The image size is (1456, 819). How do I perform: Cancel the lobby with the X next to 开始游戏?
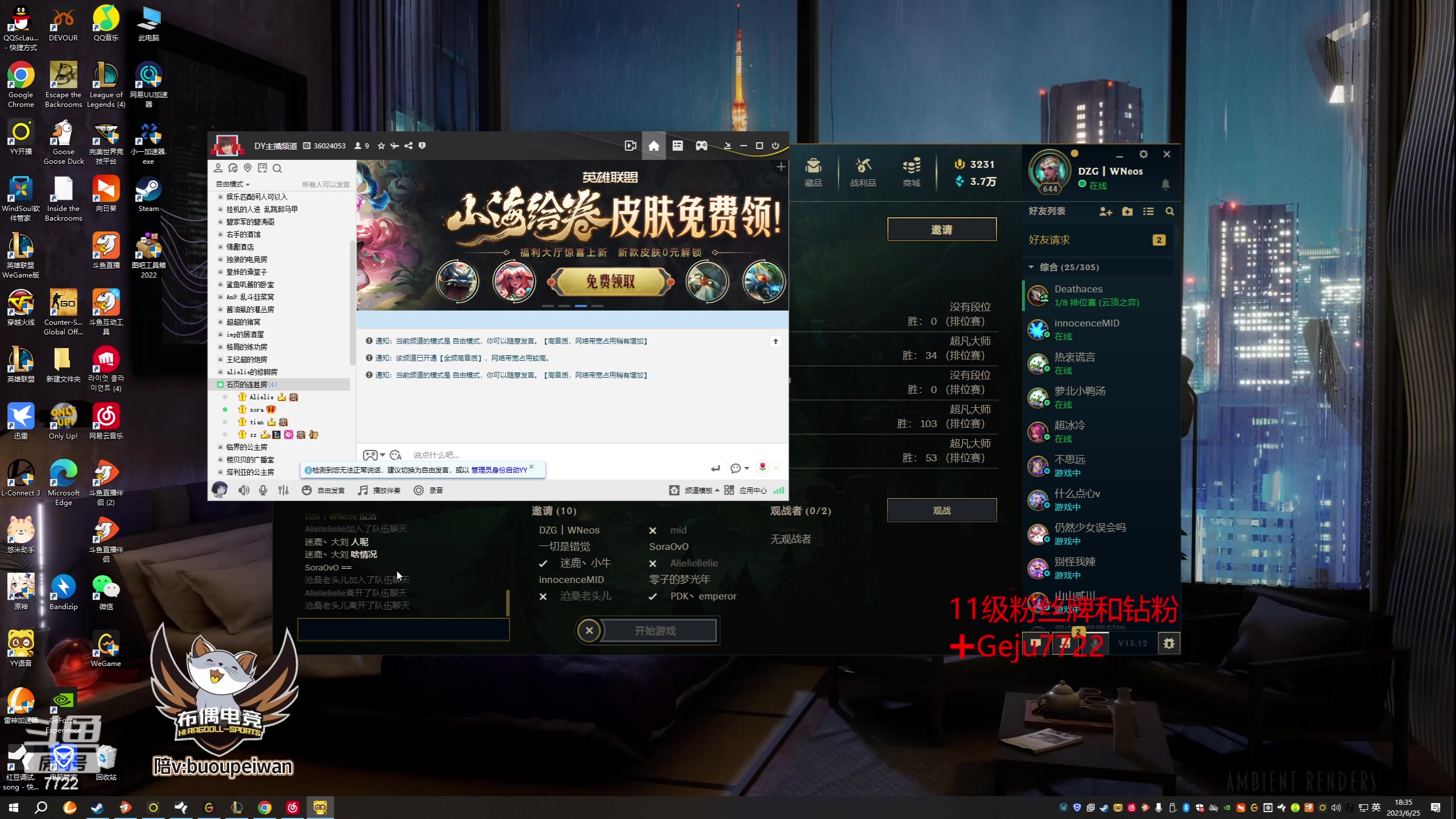pyautogui.click(x=589, y=630)
